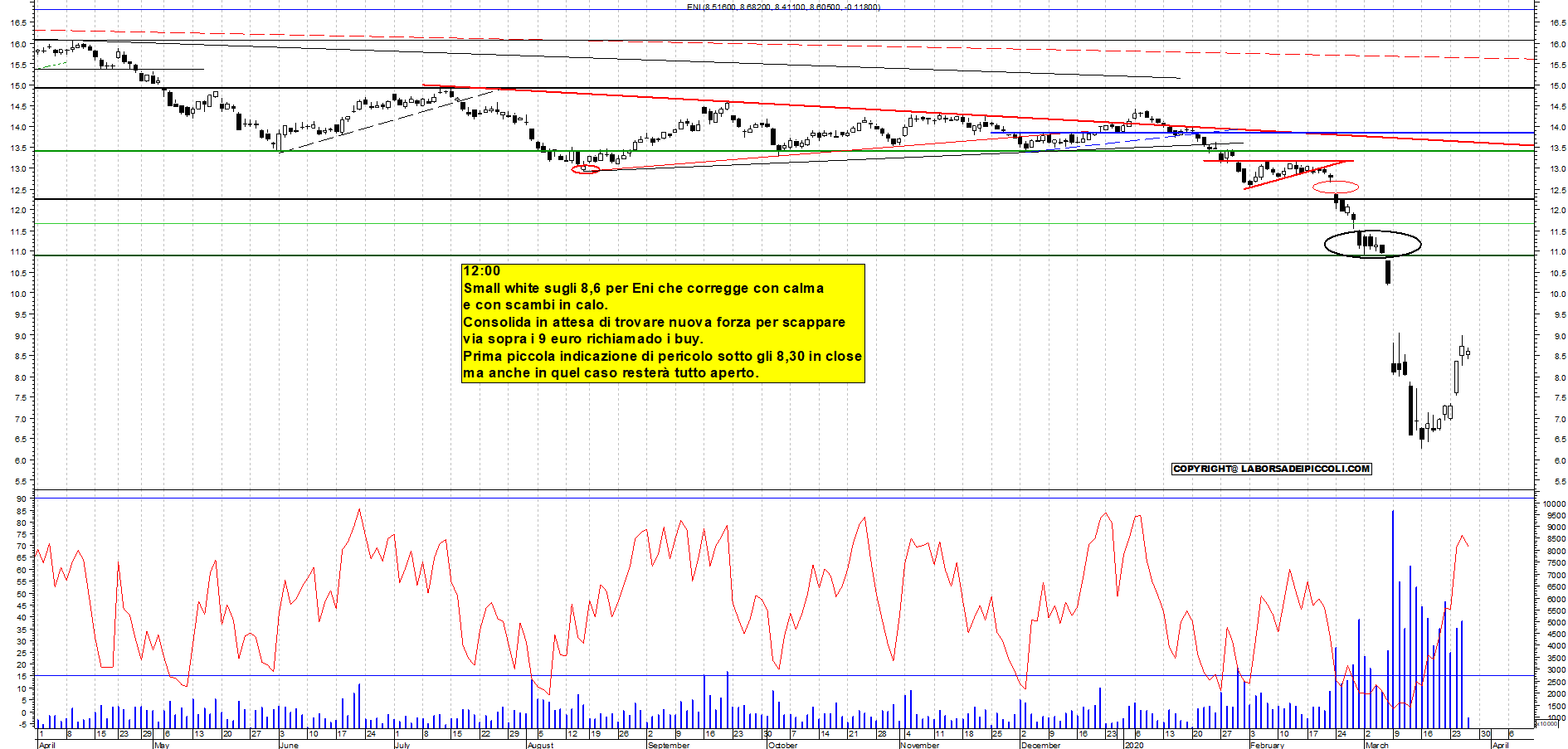
Task: Click the "2020" year label on date axis
Action: click(x=1134, y=745)
